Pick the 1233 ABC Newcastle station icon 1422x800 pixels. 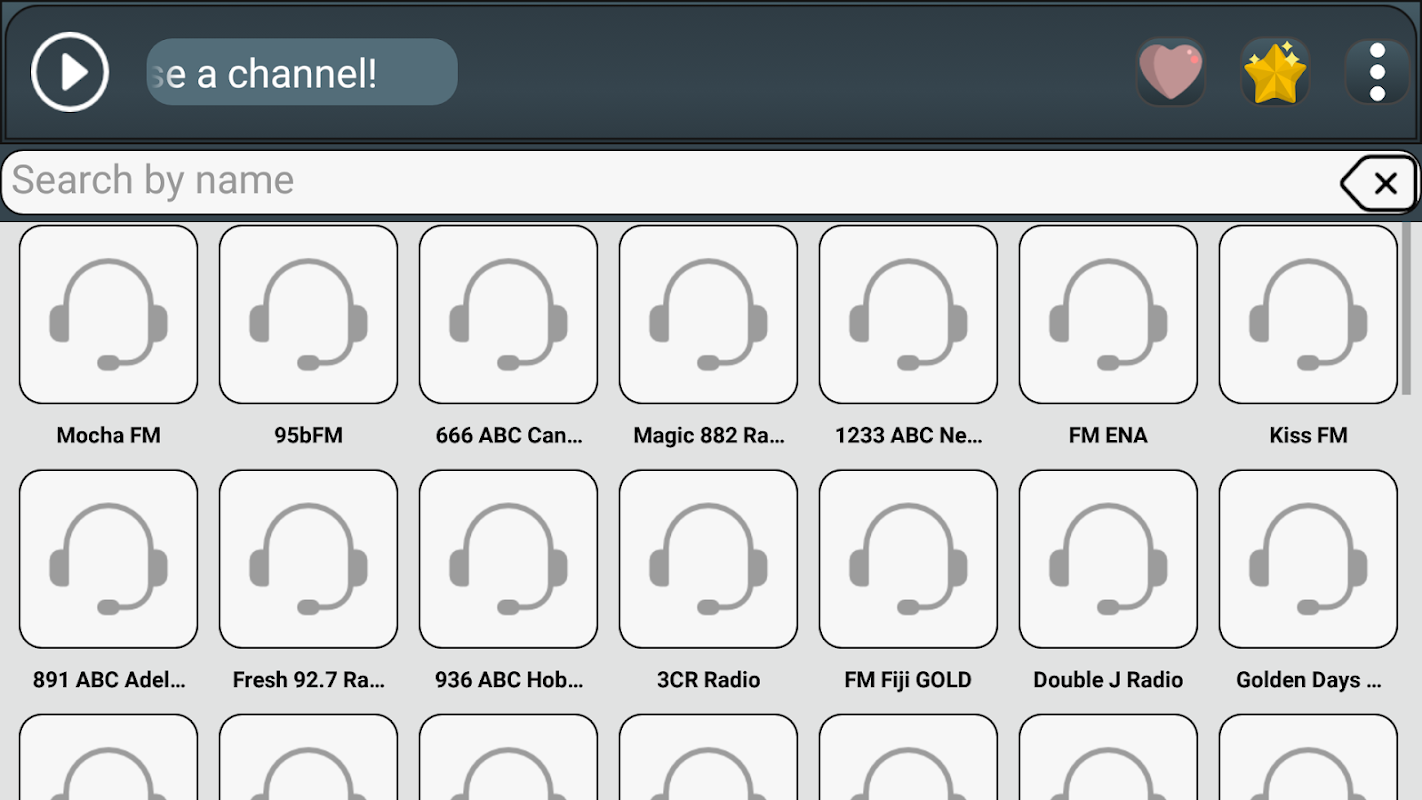pyautogui.click(x=909, y=314)
